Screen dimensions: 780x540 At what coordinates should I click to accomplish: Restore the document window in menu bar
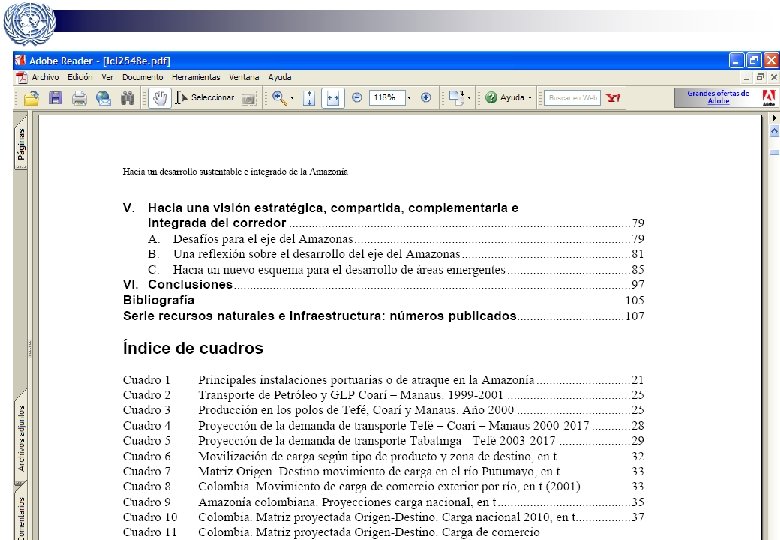[760, 77]
